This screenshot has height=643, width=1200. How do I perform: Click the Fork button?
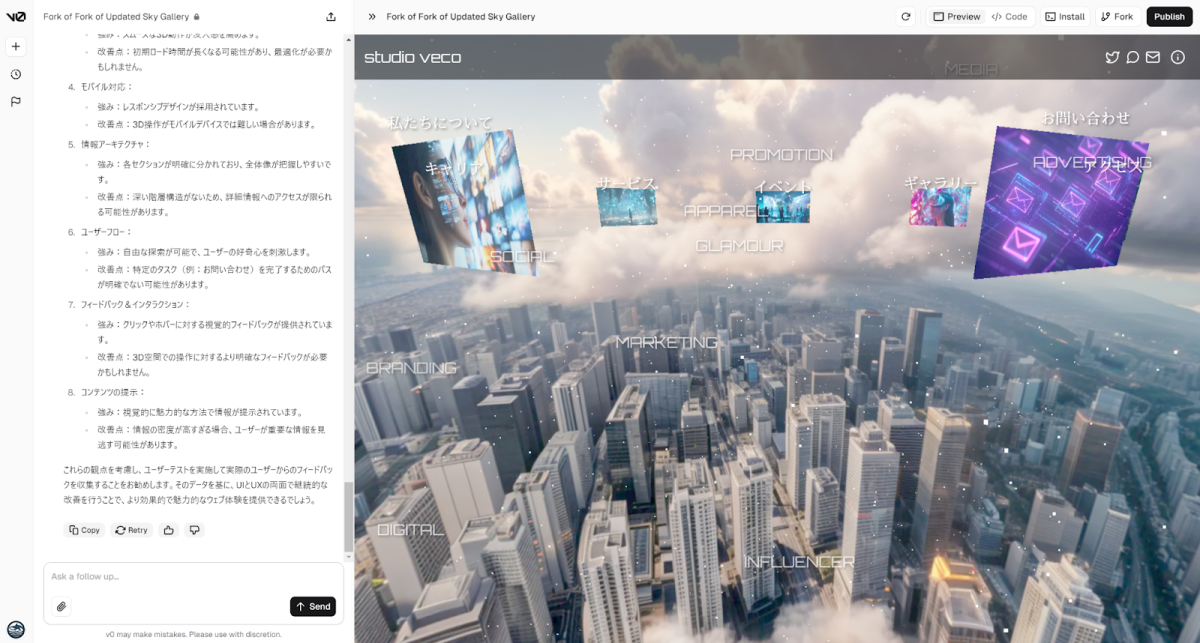pyautogui.click(x=1117, y=17)
